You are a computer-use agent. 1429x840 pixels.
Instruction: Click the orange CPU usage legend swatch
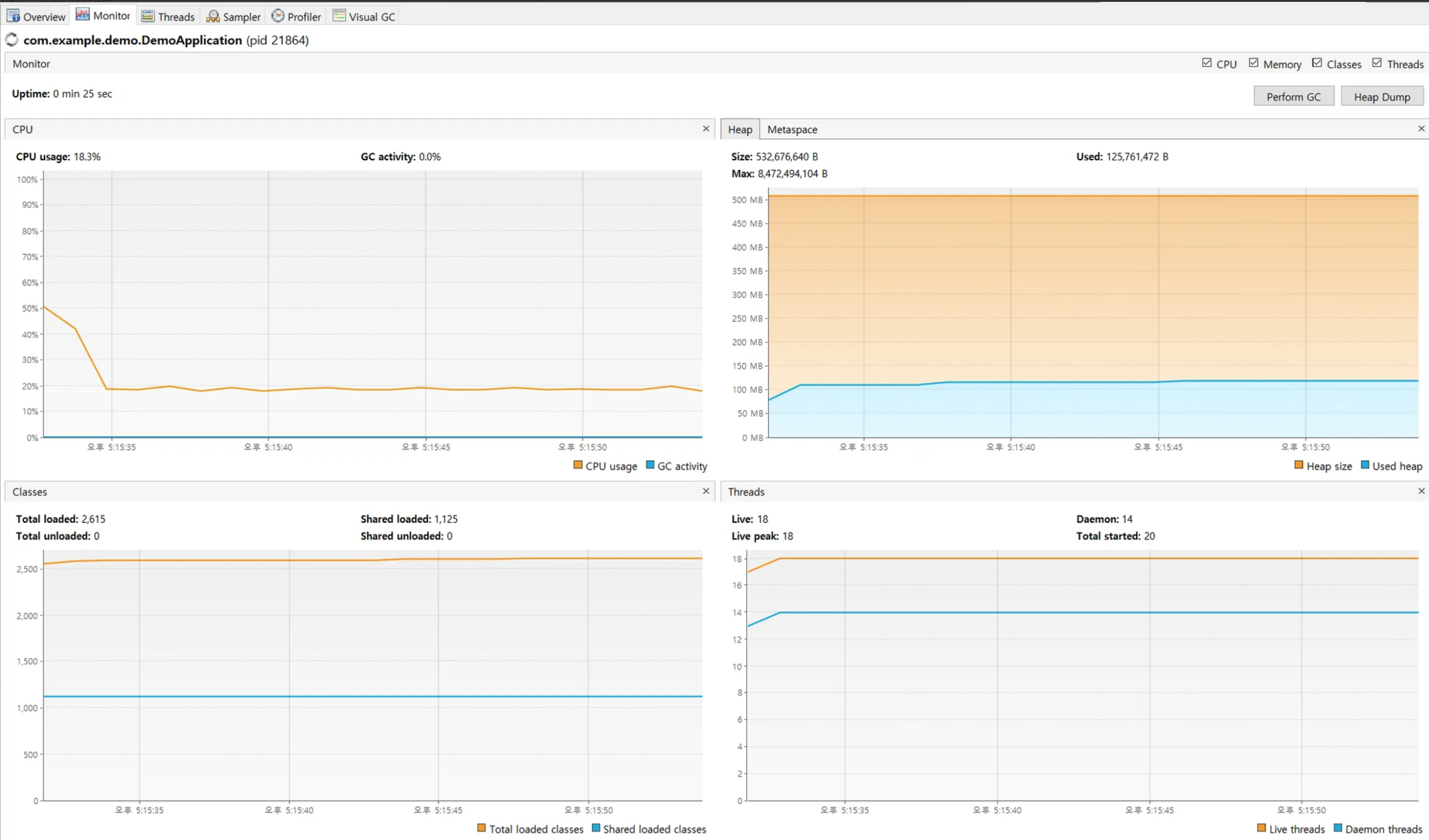click(x=578, y=465)
